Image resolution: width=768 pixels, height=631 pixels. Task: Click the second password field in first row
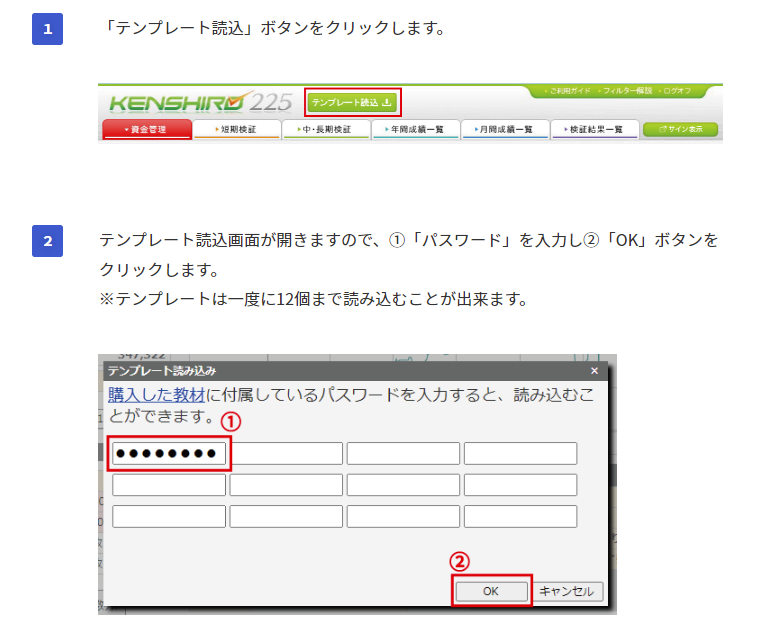pyautogui.click(x=286, y=454)
